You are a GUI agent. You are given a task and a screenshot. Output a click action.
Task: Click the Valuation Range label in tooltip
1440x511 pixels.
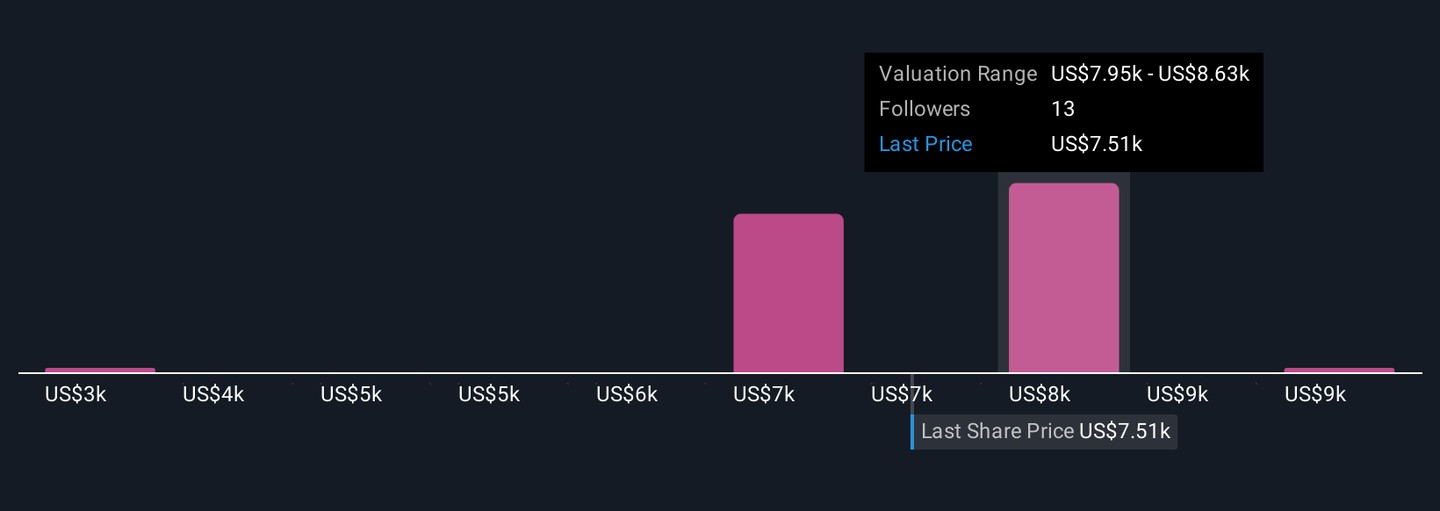957,74
